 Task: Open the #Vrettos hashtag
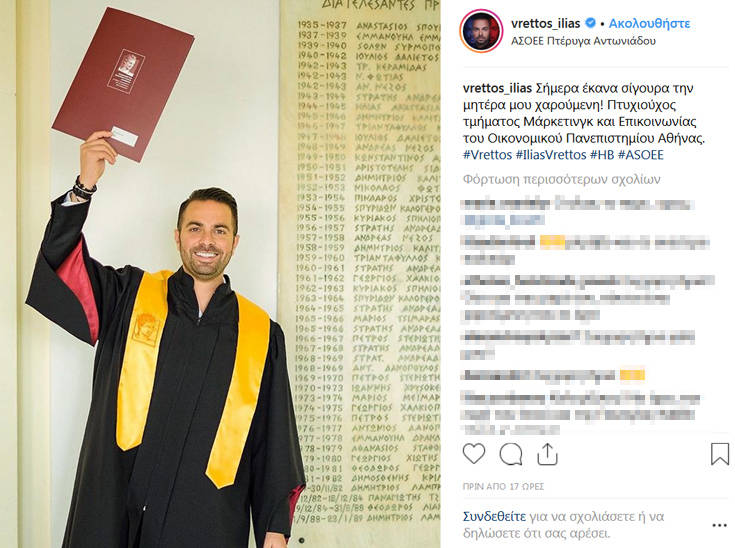point(488,155)
